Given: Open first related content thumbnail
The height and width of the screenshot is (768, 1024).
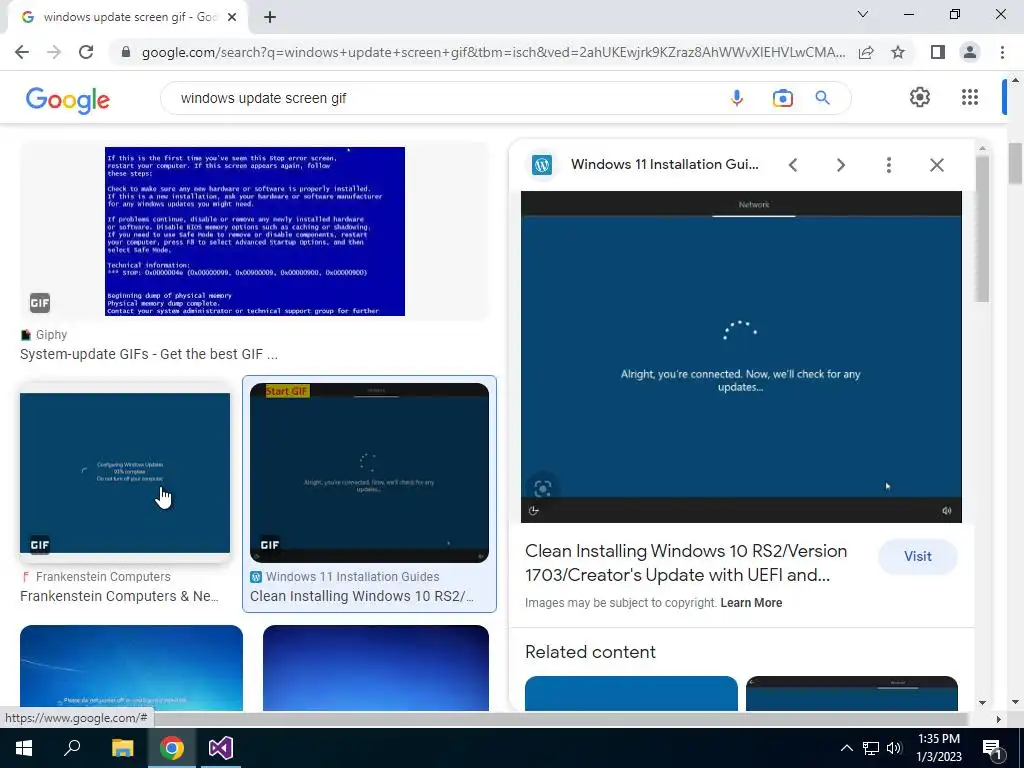Looking at the screenshot, I should coord(631,694).
